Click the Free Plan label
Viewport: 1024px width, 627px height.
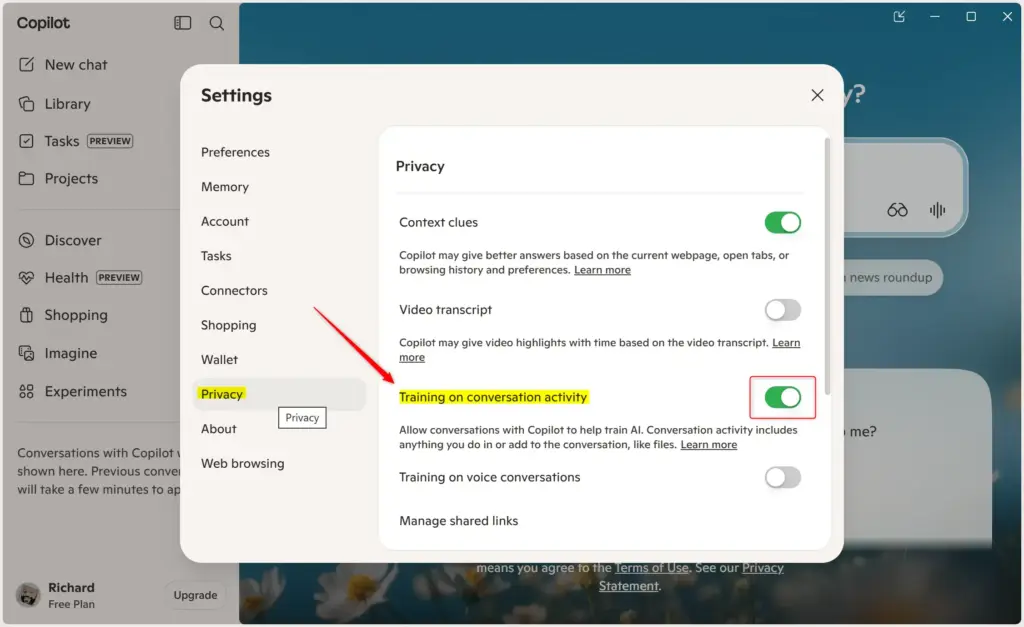(71, 604)
